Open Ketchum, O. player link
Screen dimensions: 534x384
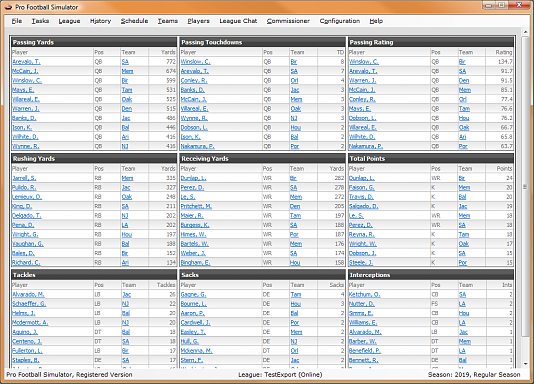pos(364,294)
